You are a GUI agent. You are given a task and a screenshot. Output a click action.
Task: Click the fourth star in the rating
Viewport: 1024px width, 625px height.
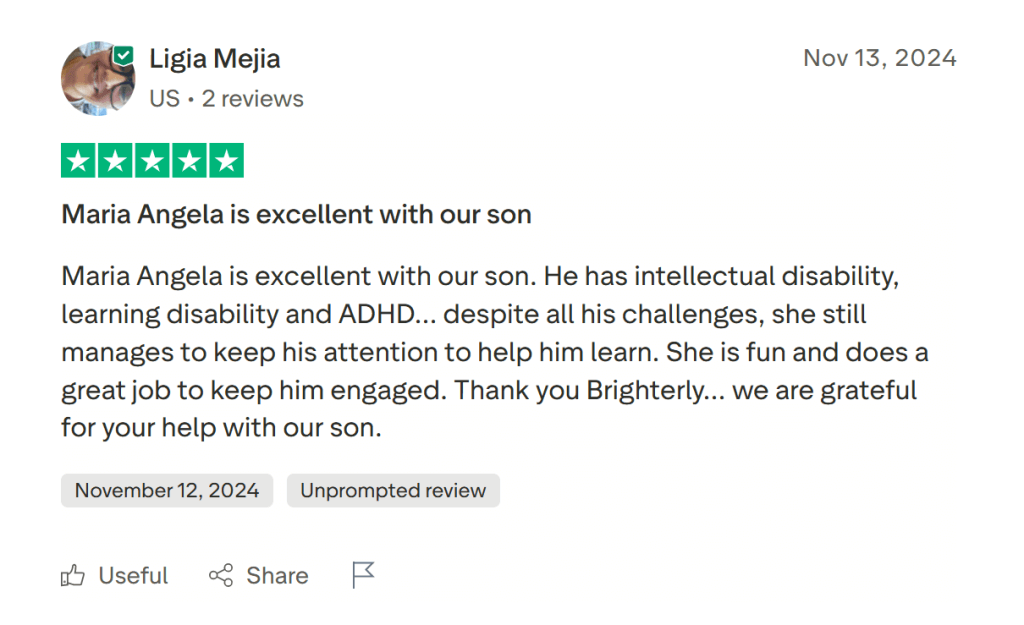pos(188,159)
